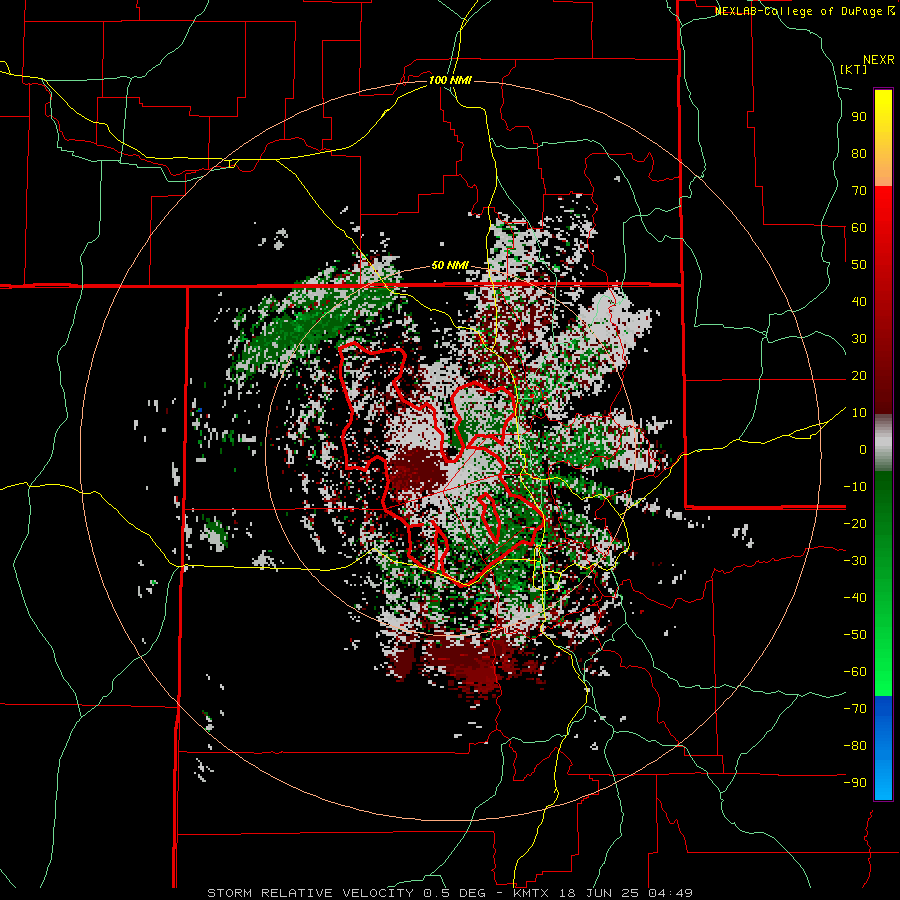The width and height of the screenshot is (900, 900).
Task: Click the 50 NMI range ring label
Action: 450,265
